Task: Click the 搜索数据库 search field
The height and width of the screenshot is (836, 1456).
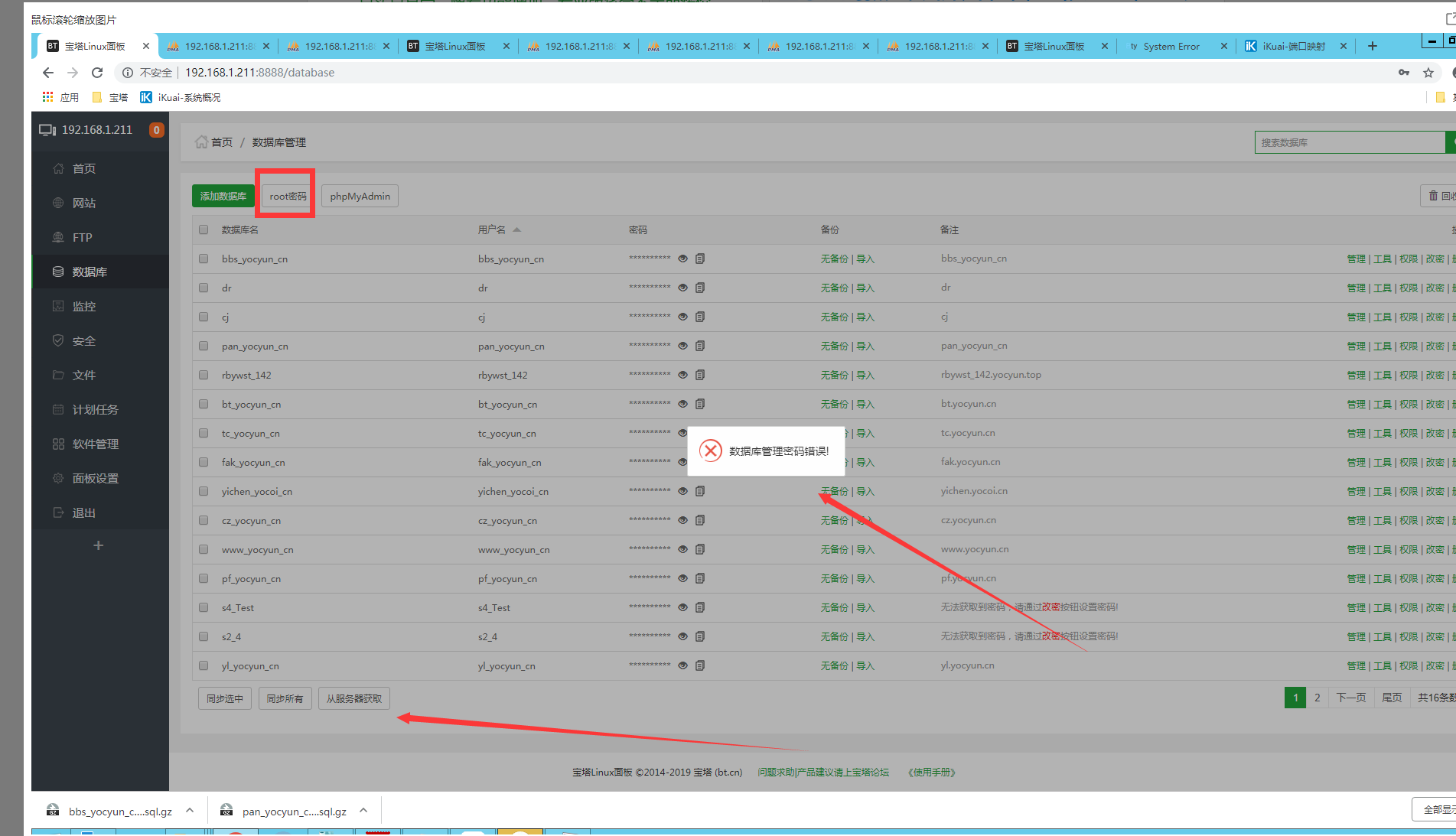Action: [x=1350, y=142]
